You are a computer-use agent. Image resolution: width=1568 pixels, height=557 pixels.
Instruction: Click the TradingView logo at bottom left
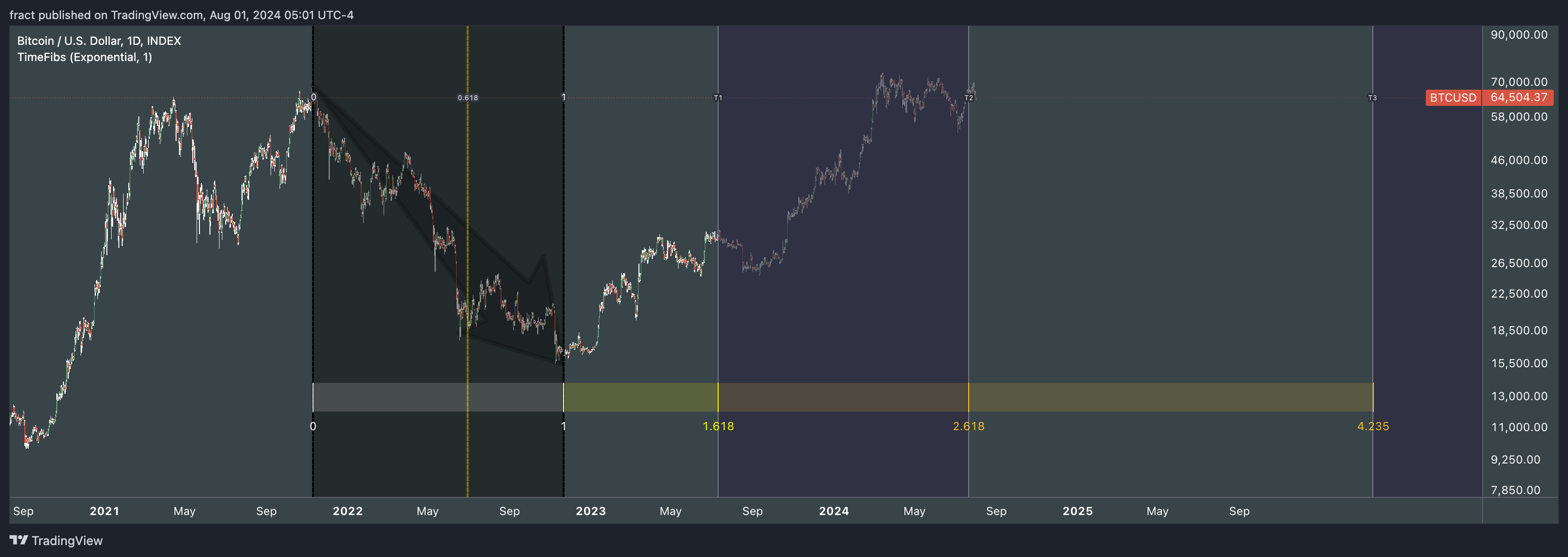(x=56, y=541)
